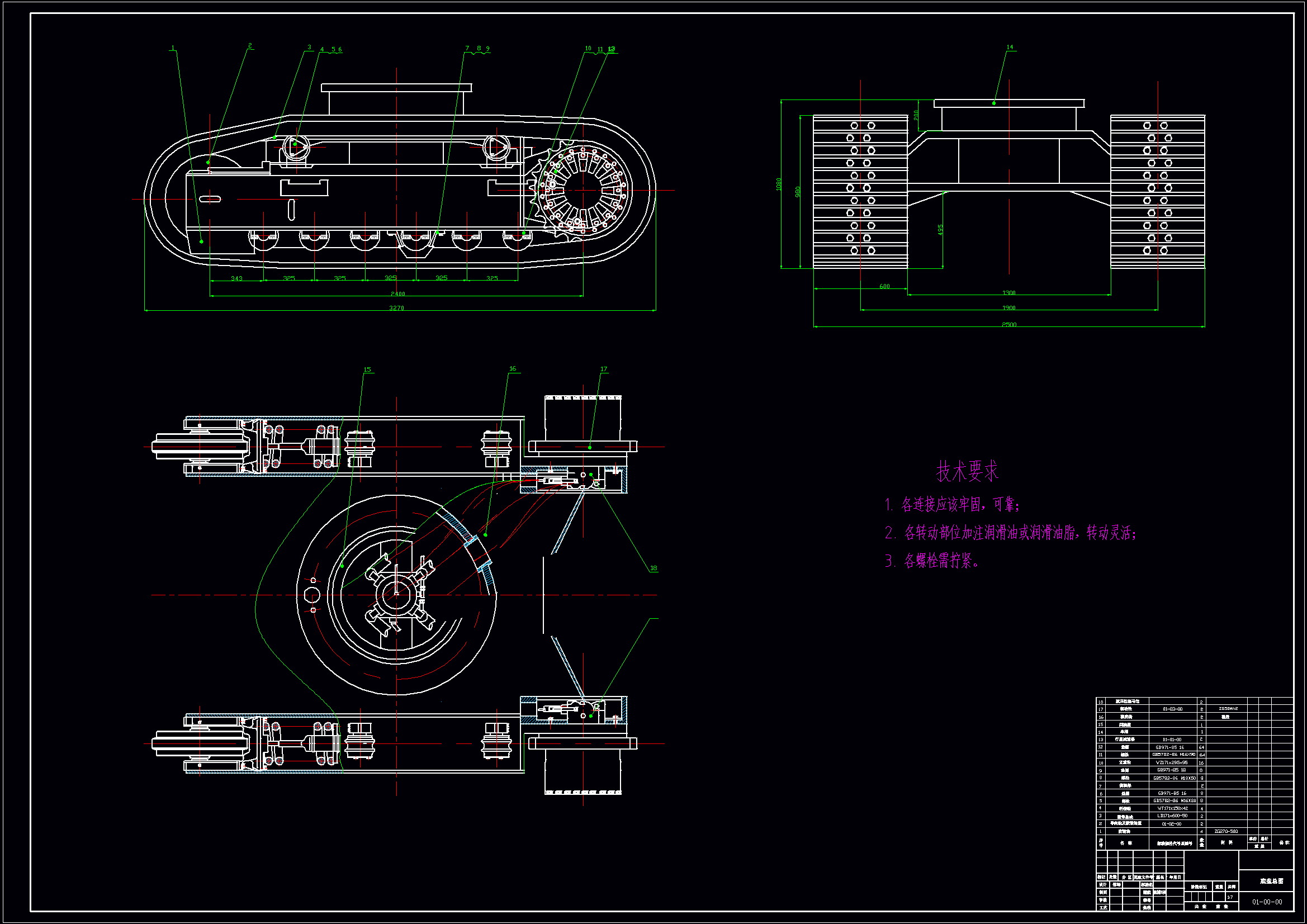The image size is (1307, 924).
Task: Select the 1080 vertical height dimension
Action: [x=779, y=184]
